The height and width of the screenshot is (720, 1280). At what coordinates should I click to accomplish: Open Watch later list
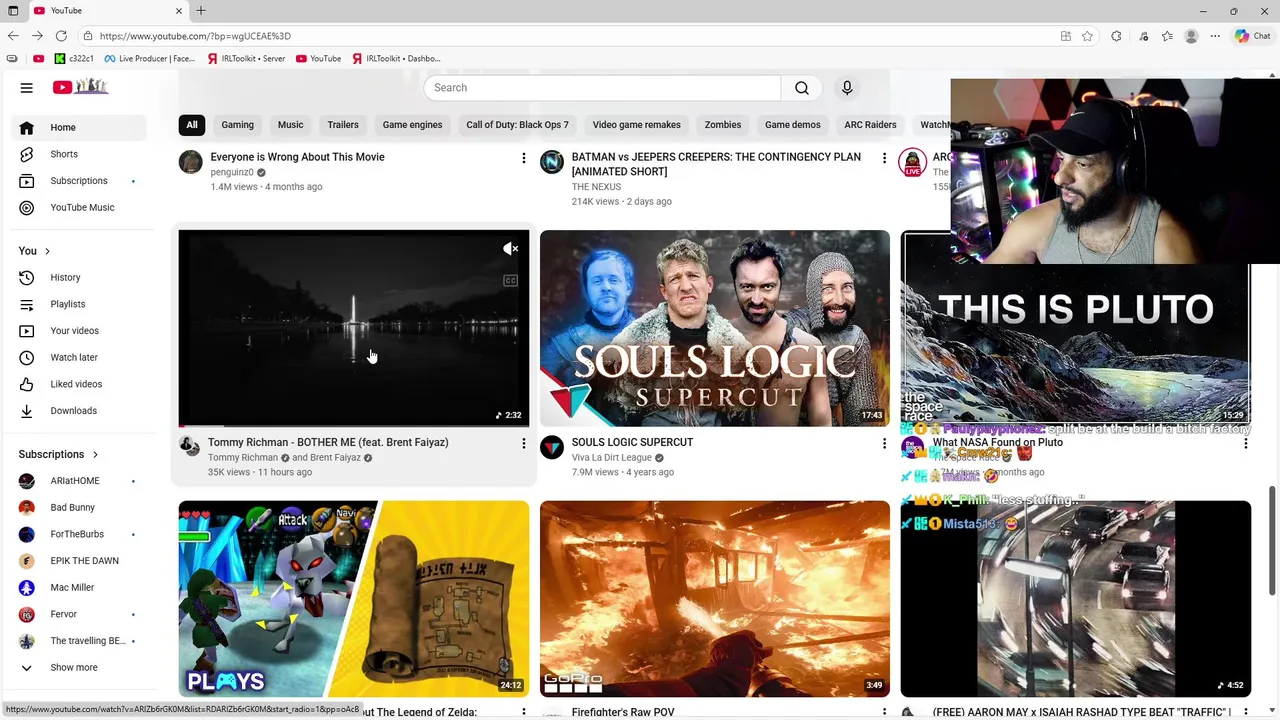click(78, 357)
